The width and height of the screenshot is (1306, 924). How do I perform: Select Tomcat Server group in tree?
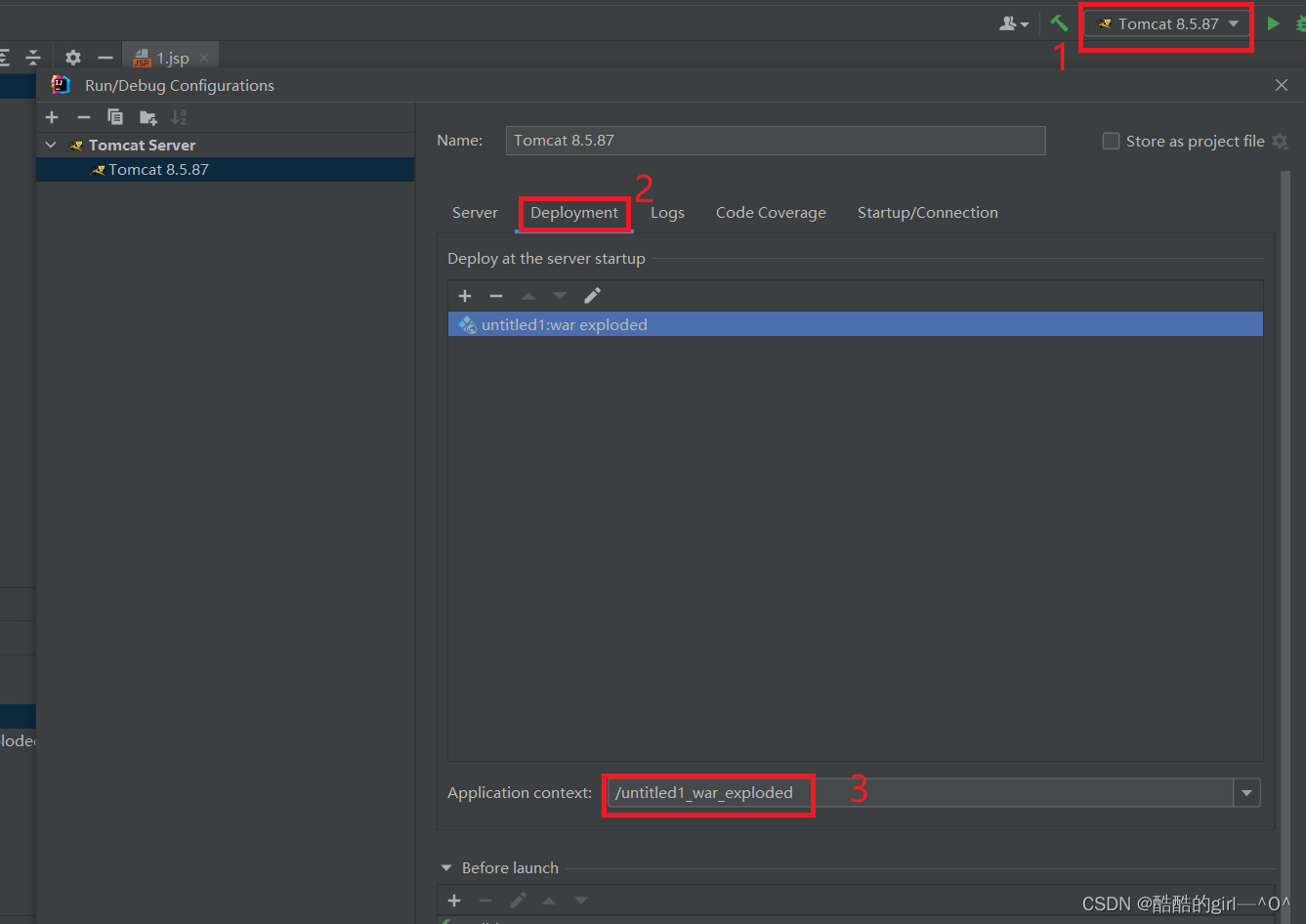pos(142,145)
